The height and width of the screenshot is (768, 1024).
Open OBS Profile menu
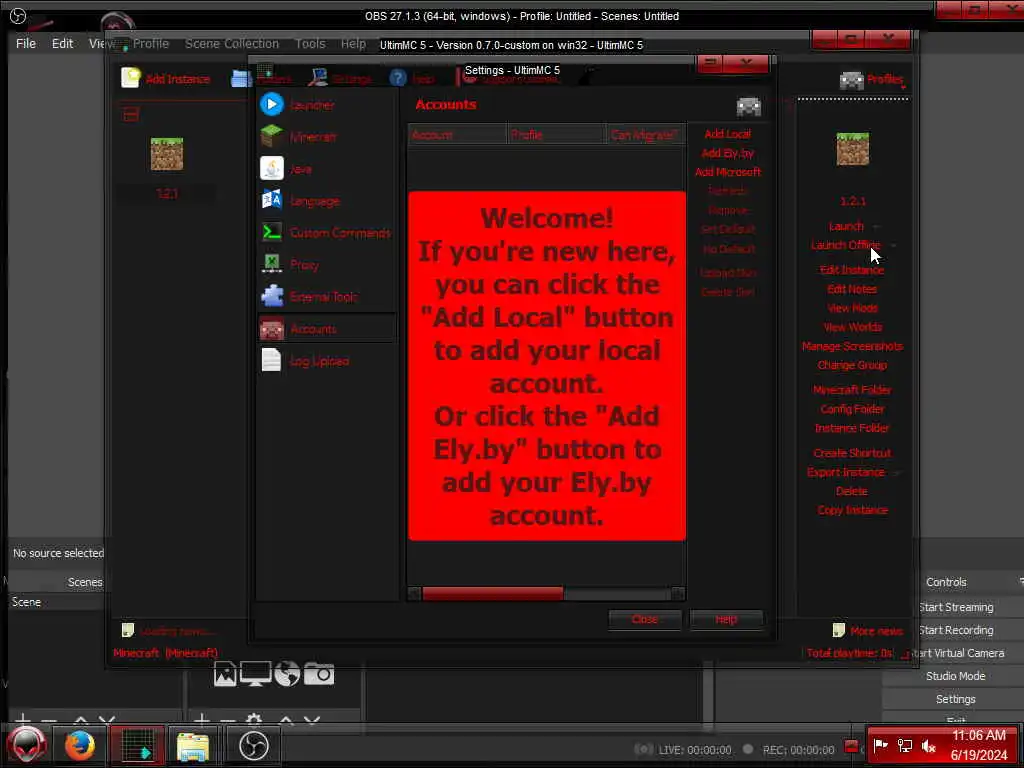point(151,43)
